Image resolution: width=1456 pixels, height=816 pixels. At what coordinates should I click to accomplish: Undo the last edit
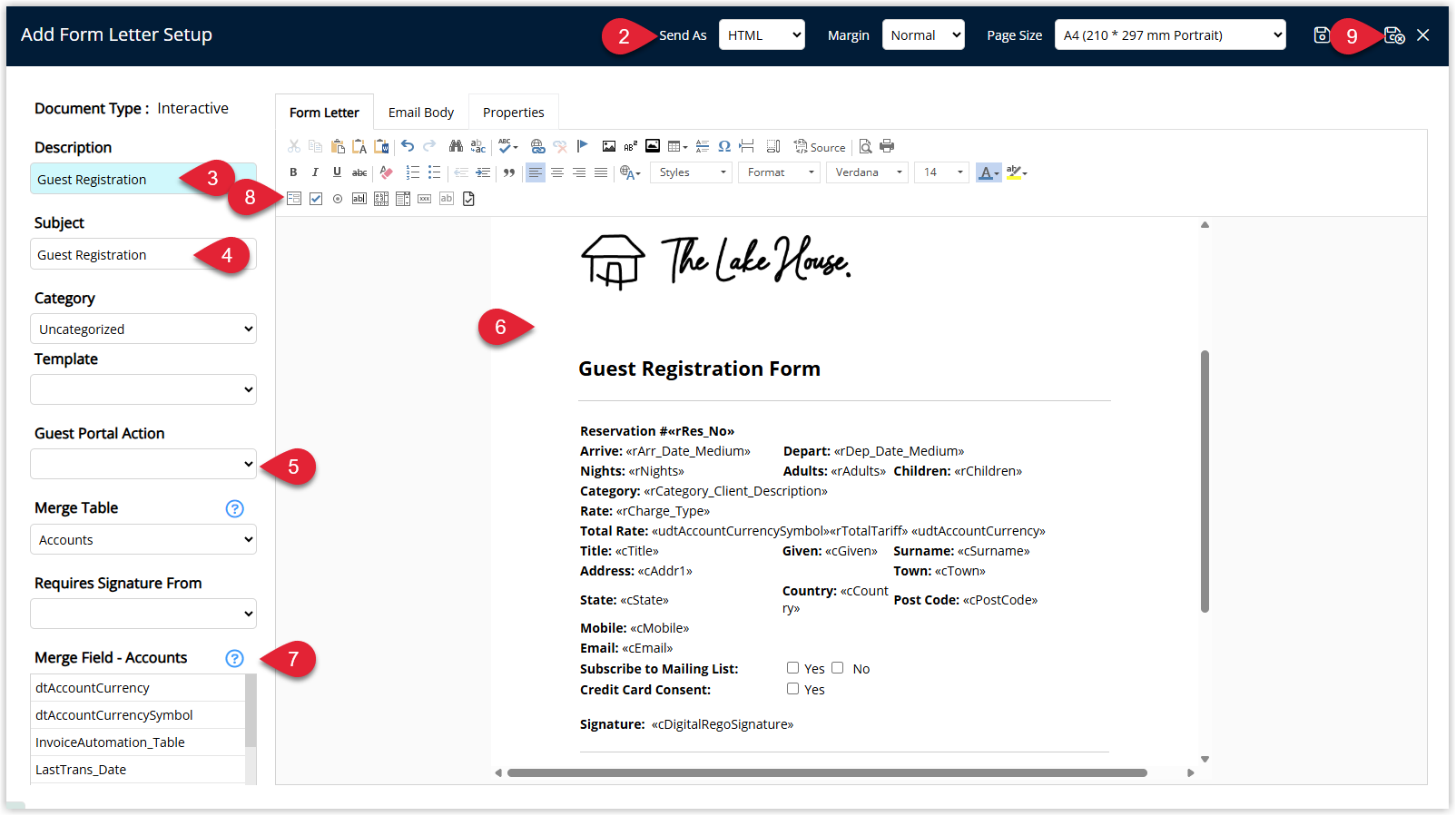coord(408,146)
